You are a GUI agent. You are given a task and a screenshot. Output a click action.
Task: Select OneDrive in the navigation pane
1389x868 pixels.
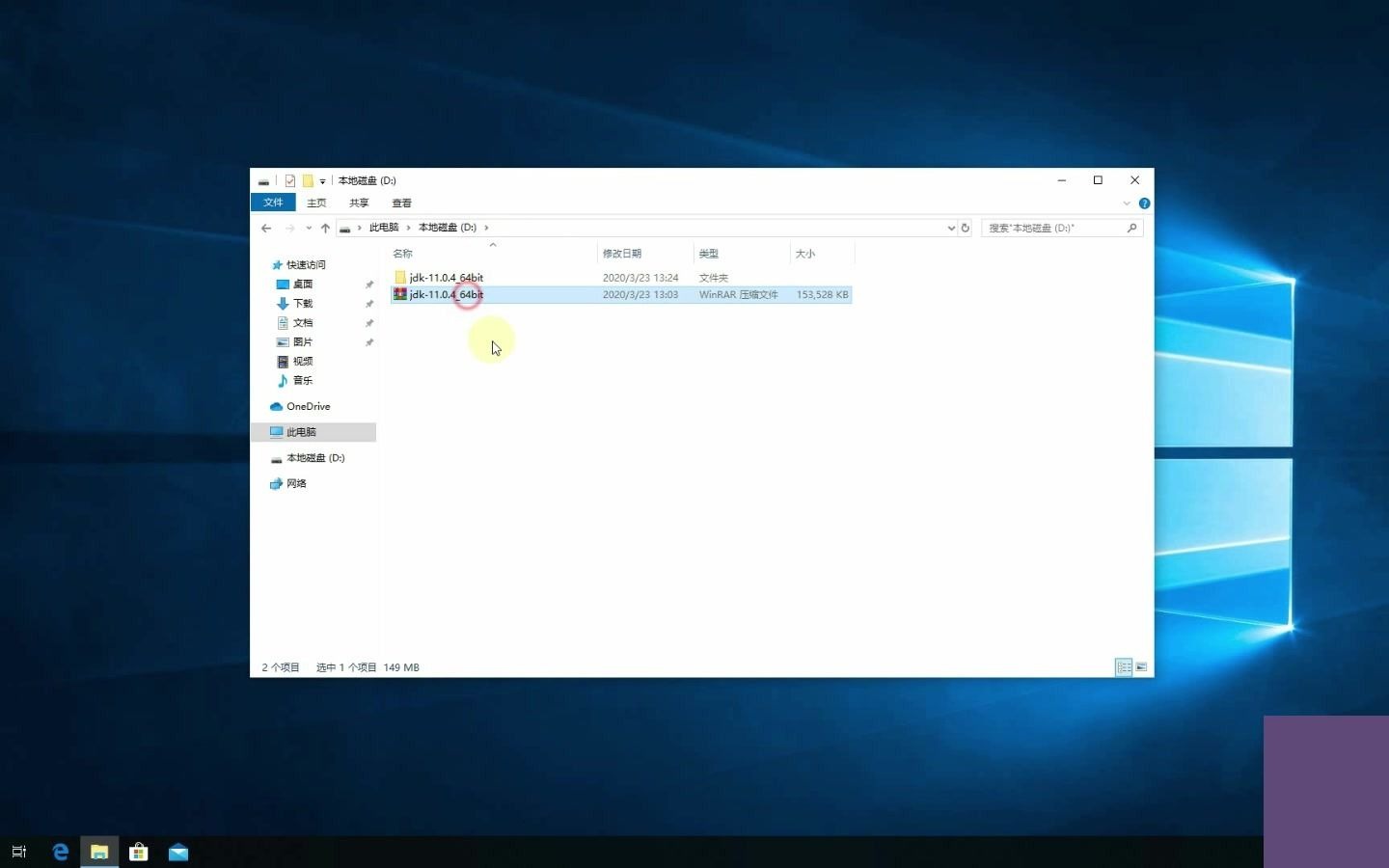tap(308, 407)
